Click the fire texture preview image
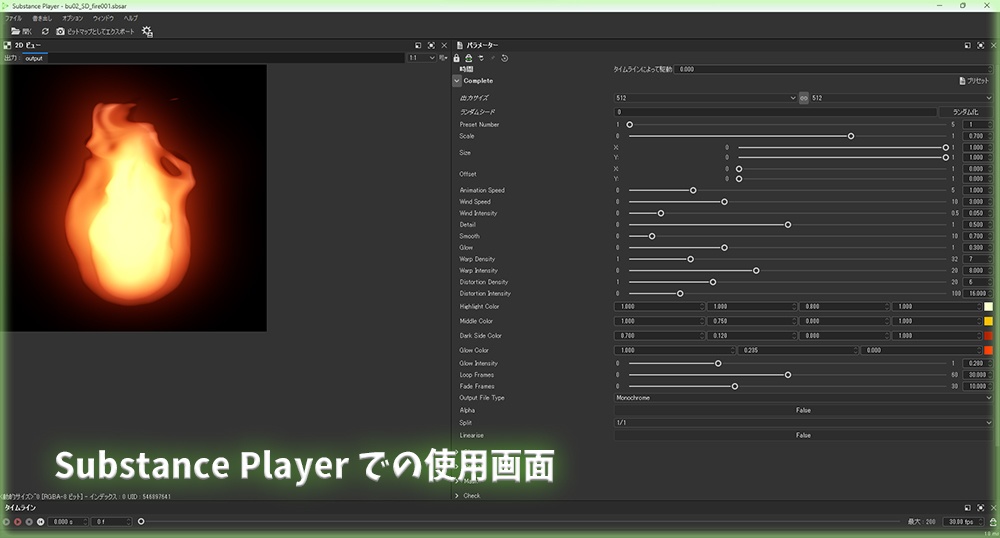 click(133, 198)
